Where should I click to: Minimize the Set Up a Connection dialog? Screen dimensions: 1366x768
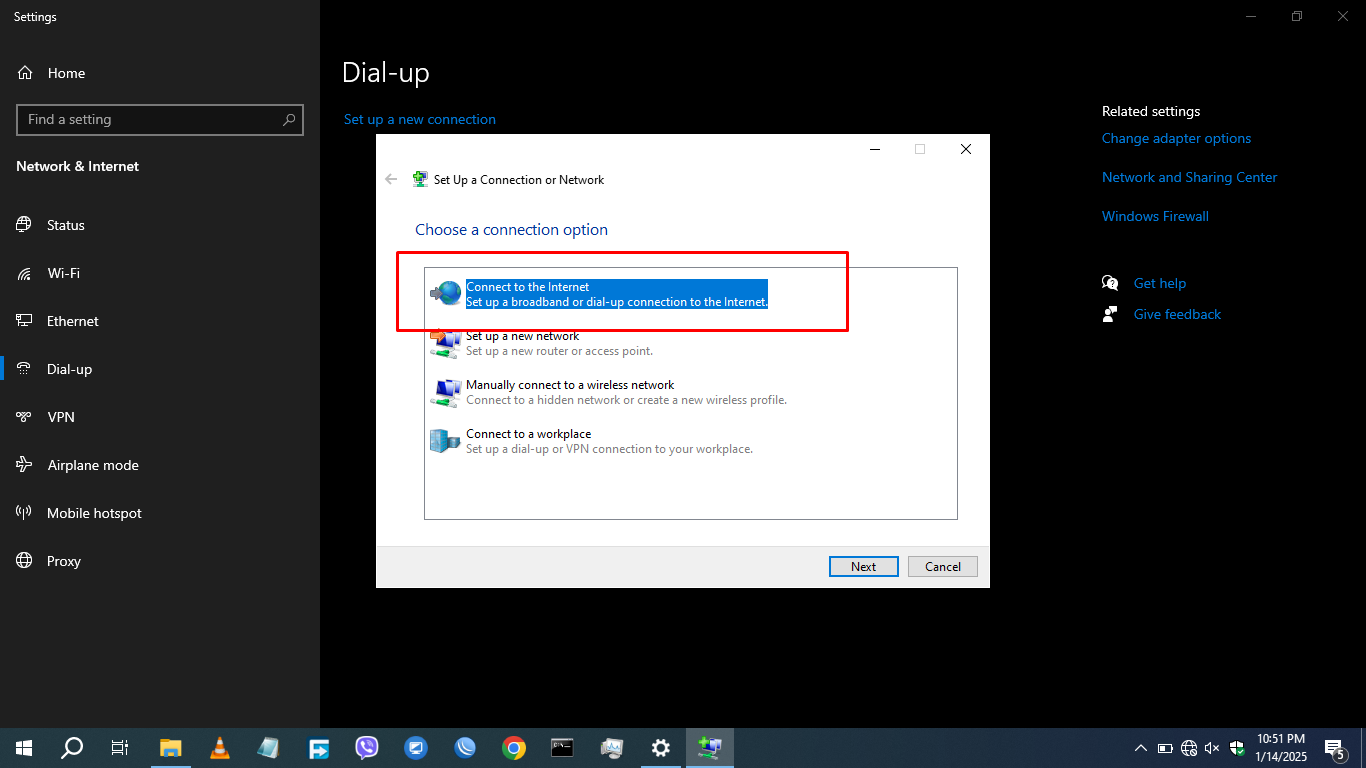(x=874, y=149)
